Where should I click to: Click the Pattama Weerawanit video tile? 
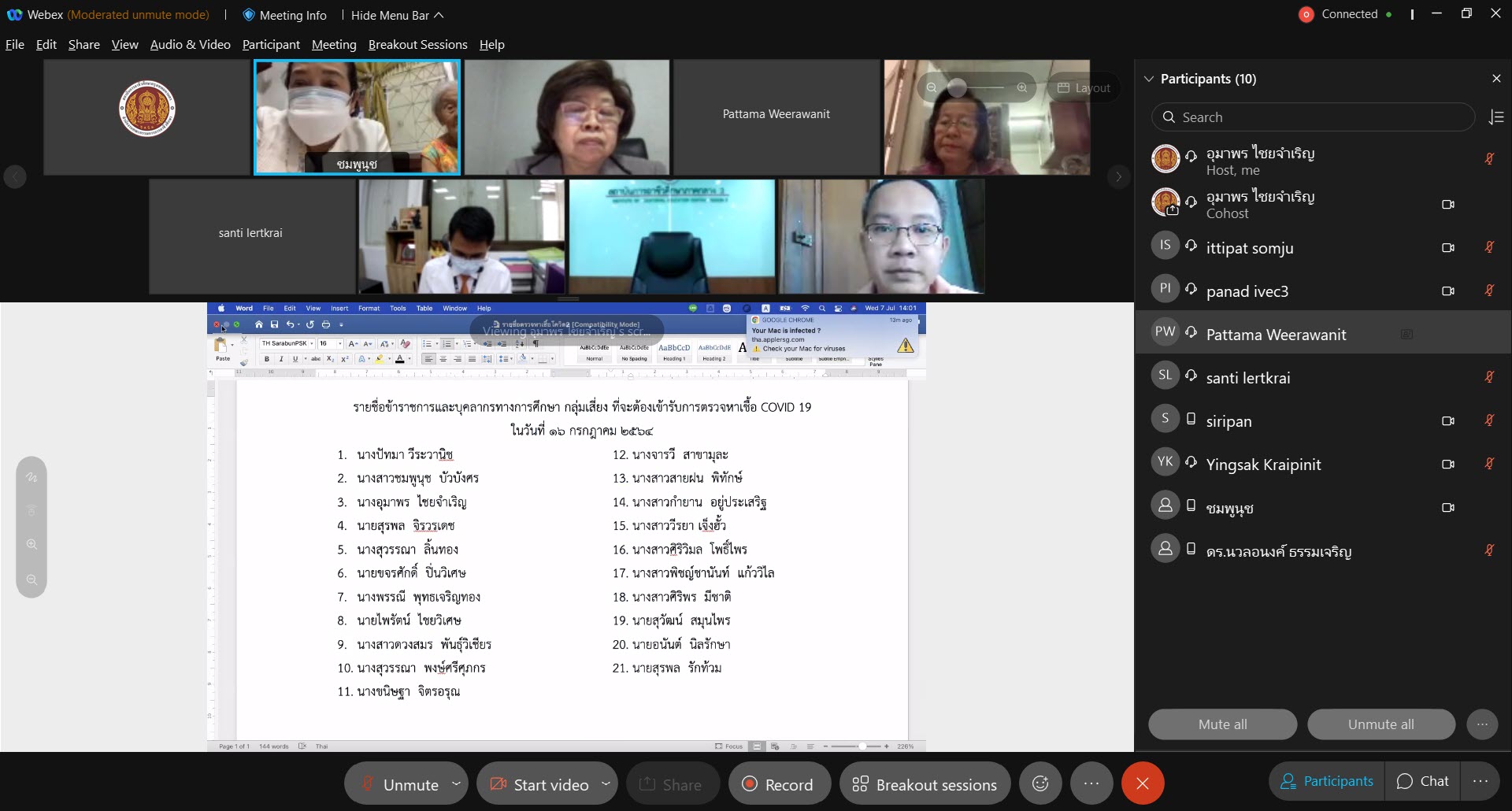[776, 117]
